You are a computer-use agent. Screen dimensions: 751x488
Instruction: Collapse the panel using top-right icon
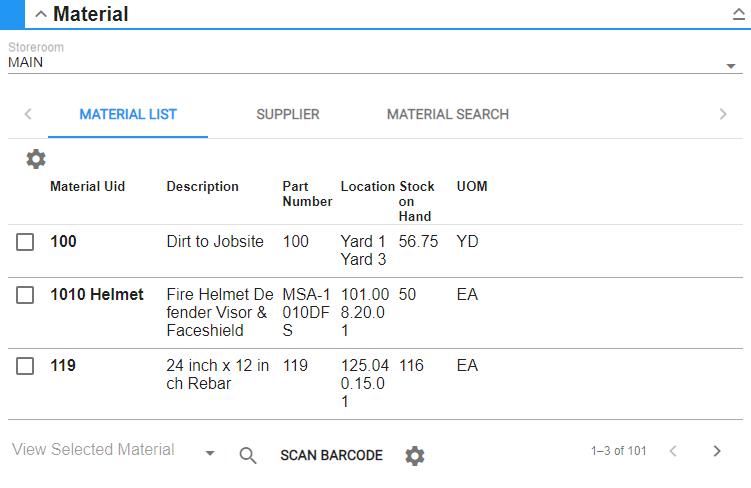[x=738, y=14]
